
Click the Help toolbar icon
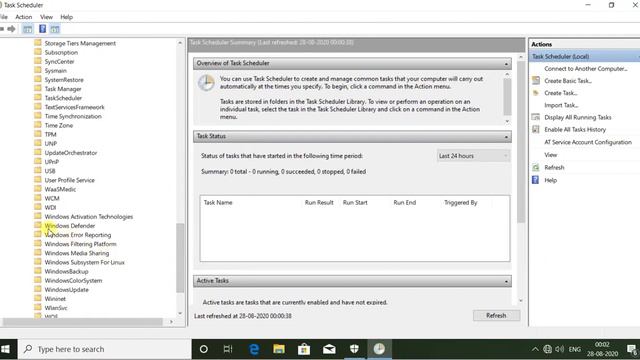point(42,29)
